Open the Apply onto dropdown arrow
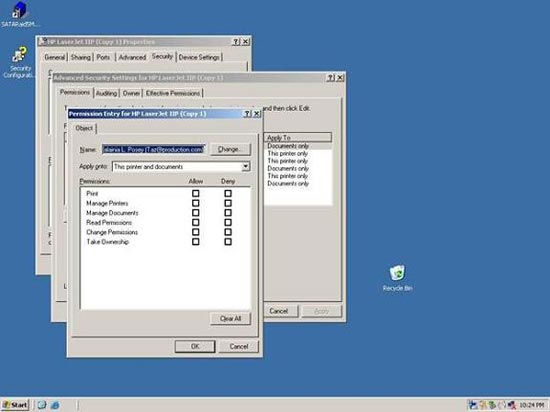This screenshot has height=412, width=550. [x=246, y=166]
